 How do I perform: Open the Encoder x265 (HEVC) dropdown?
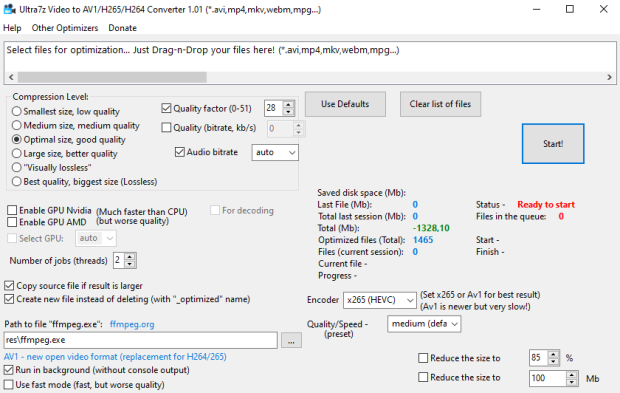(x=380, y=300)
